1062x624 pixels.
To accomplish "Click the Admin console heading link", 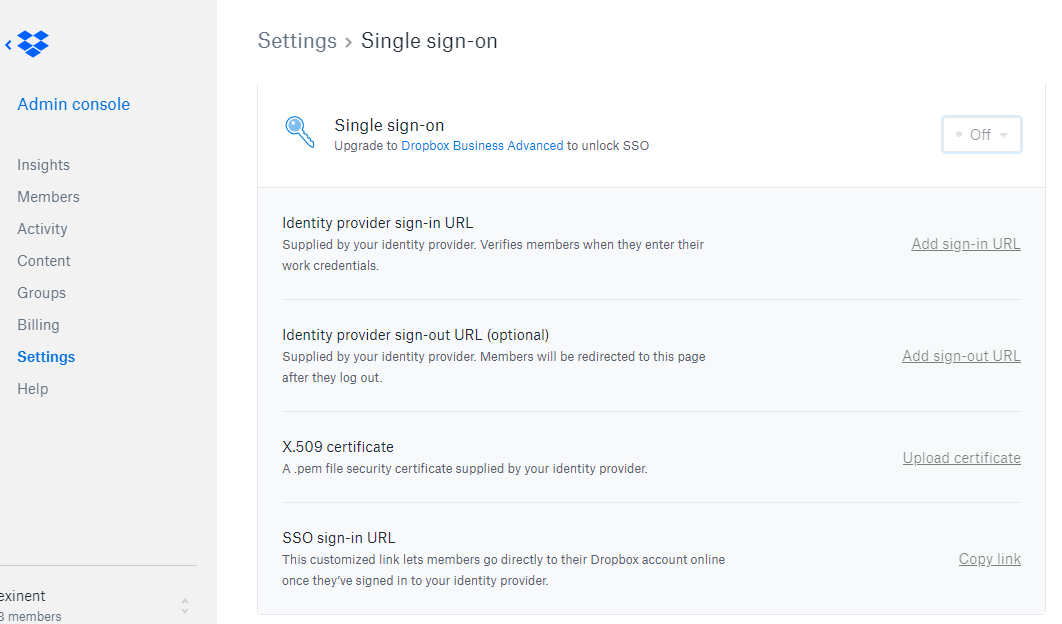I will (x=73, y=104).
